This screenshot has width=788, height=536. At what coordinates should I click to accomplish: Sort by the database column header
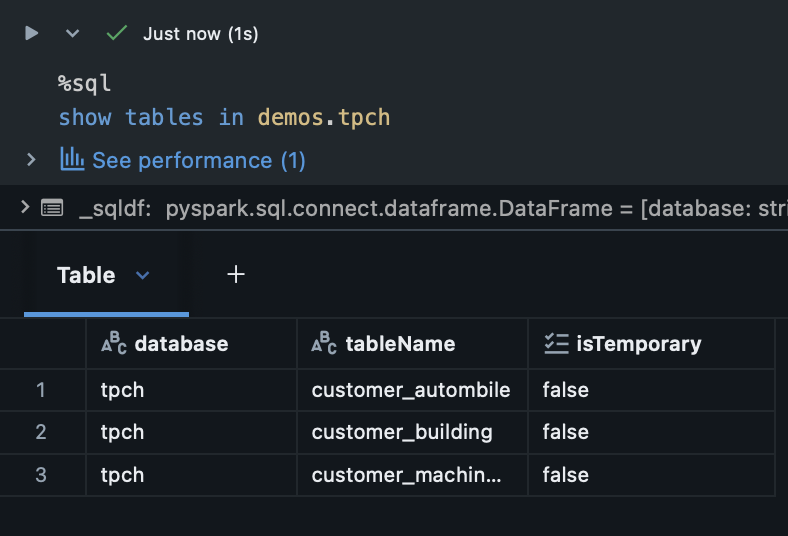[x=181, y=344]
